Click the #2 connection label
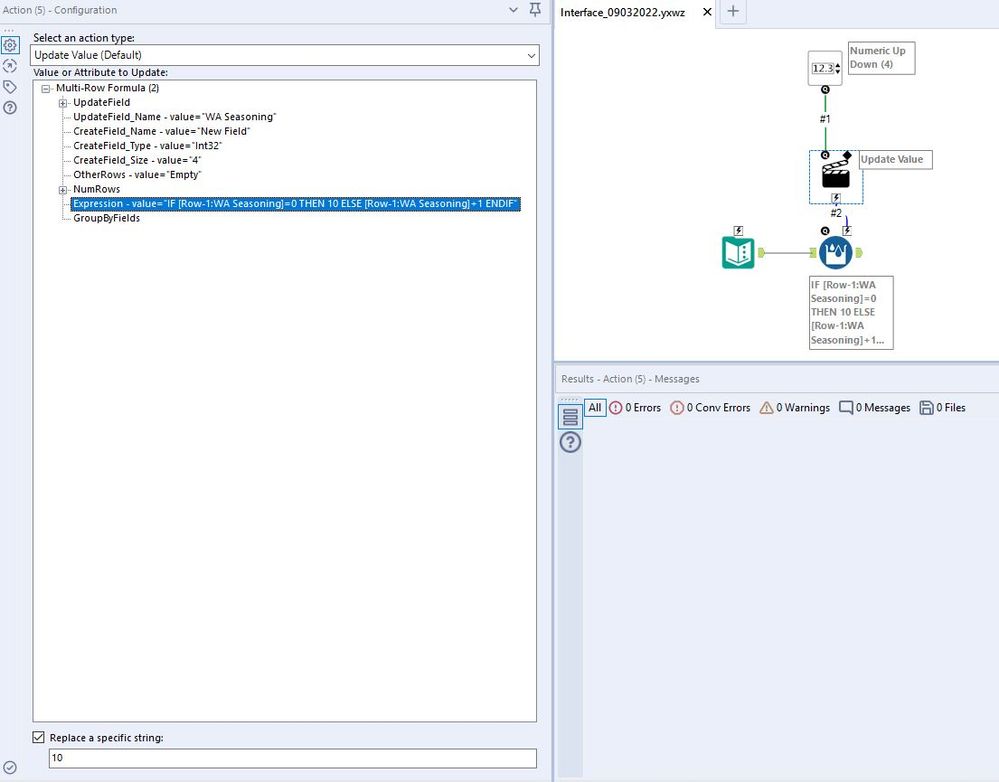Image resolution: width=999 pixels, height=782 pixels. click(x=836, y=213)
